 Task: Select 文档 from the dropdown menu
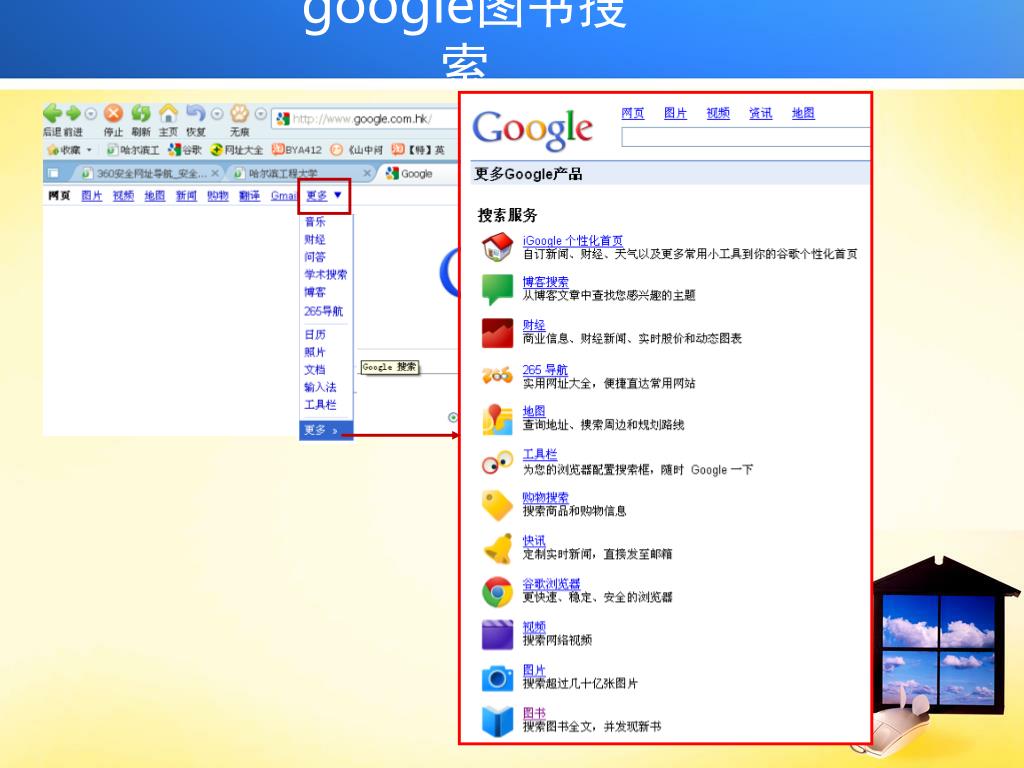coord(315,370)
